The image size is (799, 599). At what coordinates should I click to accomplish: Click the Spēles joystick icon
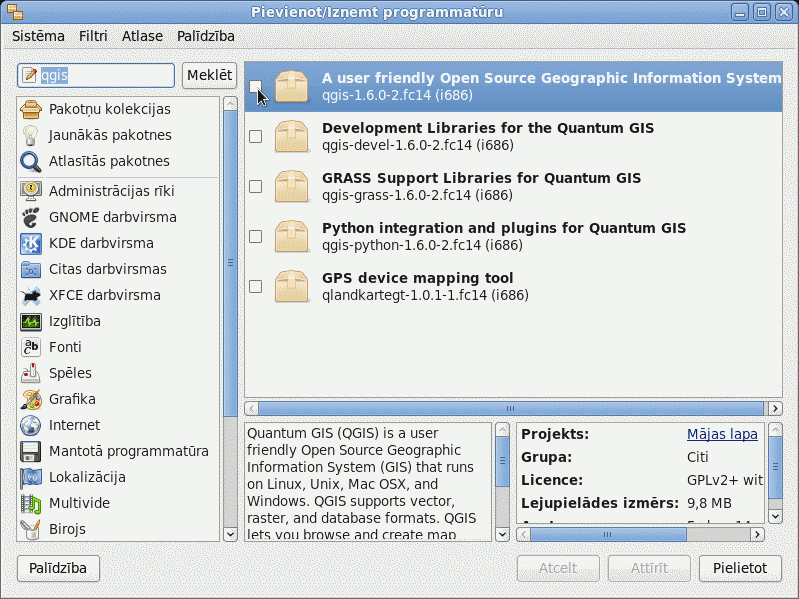click(x=31, y=373)
